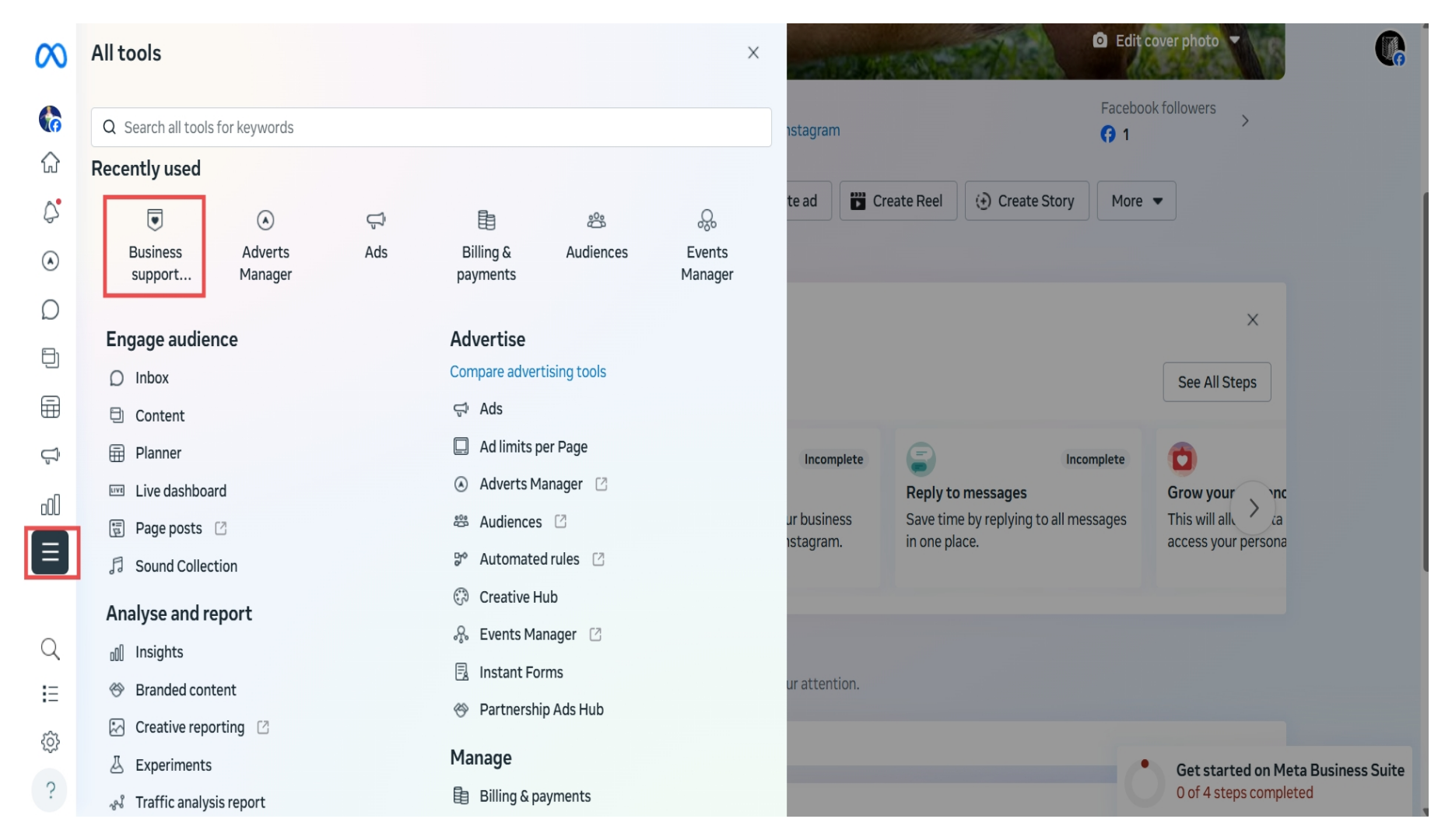The height and width of the screenshot is (840, 1452).
Task: Open Ads under Advertise section
Action: 478,409
